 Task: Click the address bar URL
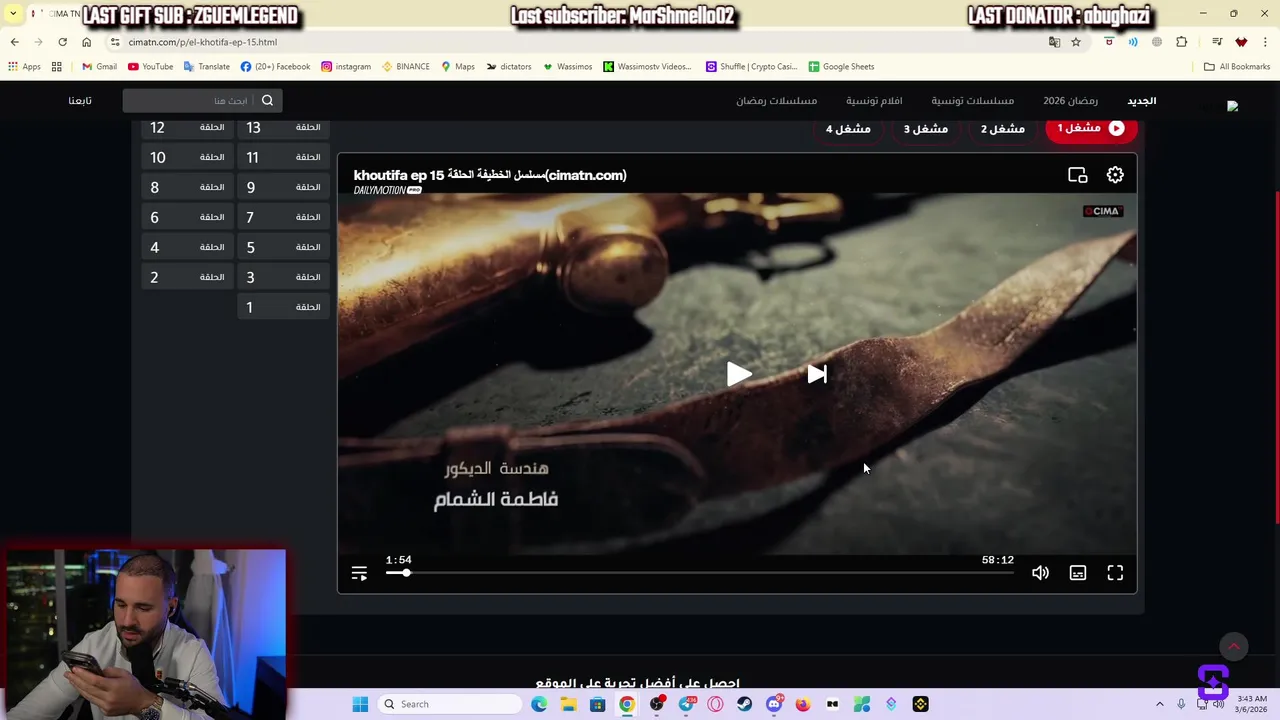203,42
